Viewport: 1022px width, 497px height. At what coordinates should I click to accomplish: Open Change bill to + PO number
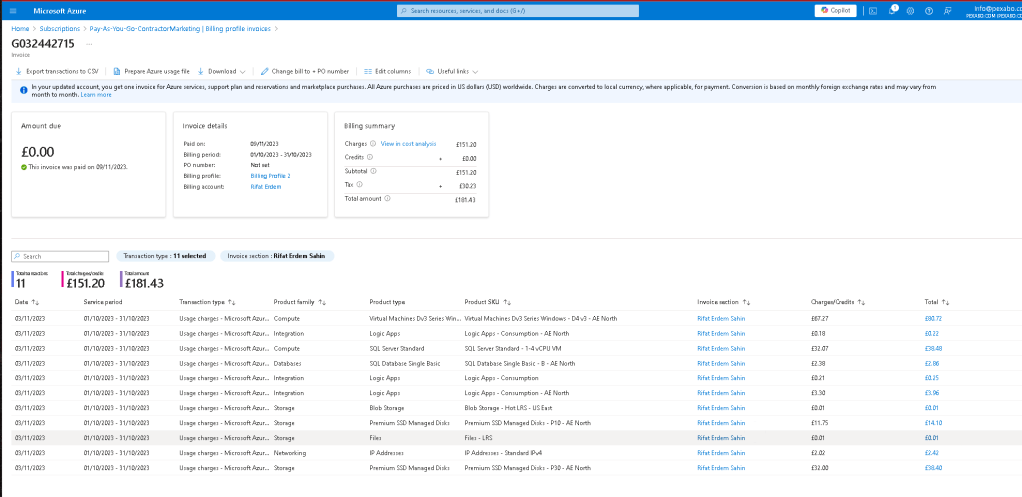click(x=305, y=72)
